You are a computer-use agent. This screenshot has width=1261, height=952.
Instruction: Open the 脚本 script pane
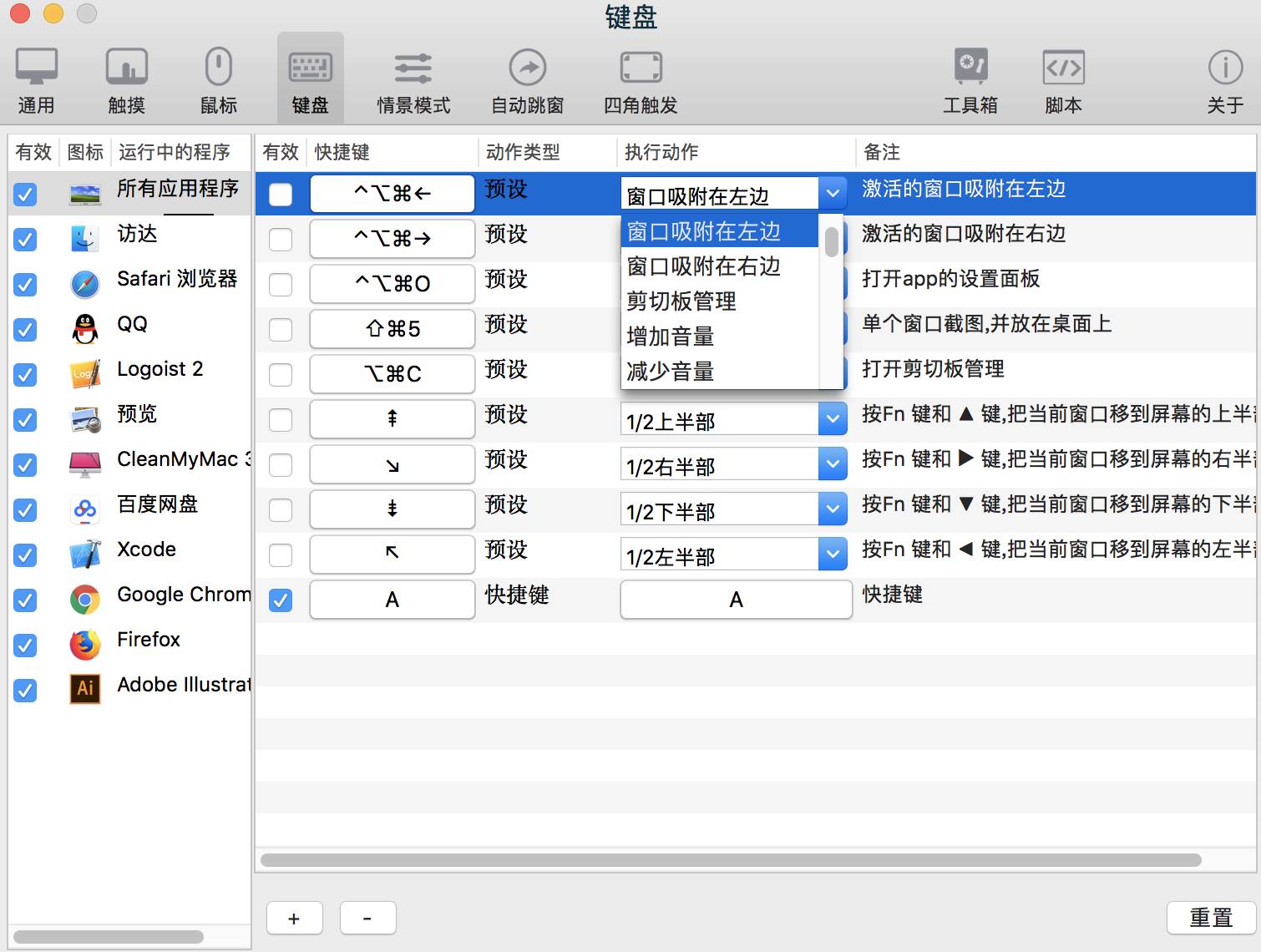pyautogui.click(x=1063, y=80)
